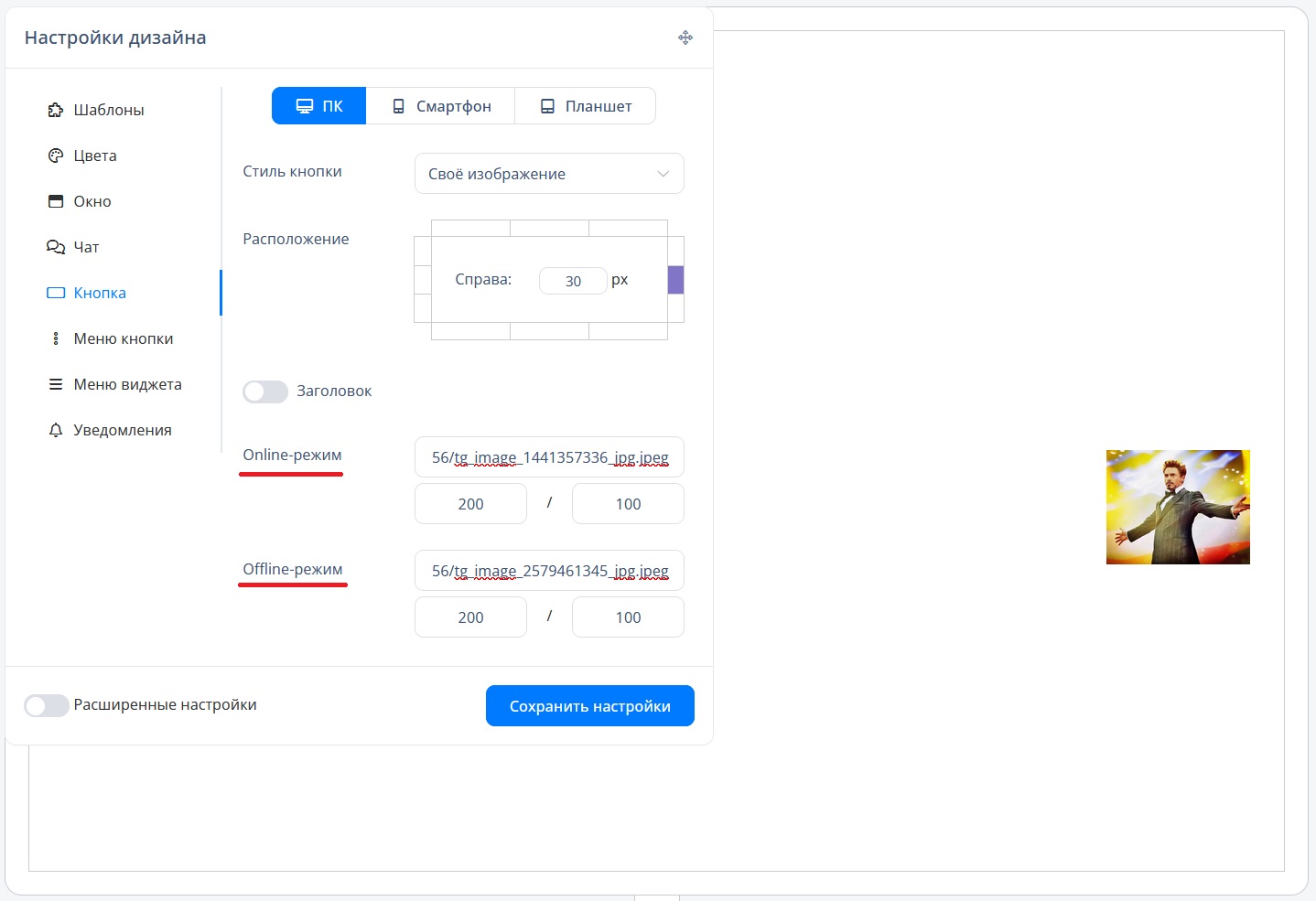Switch to the Планшет tab
Screen dimensions: 1316x901
(x=585, y=106)
